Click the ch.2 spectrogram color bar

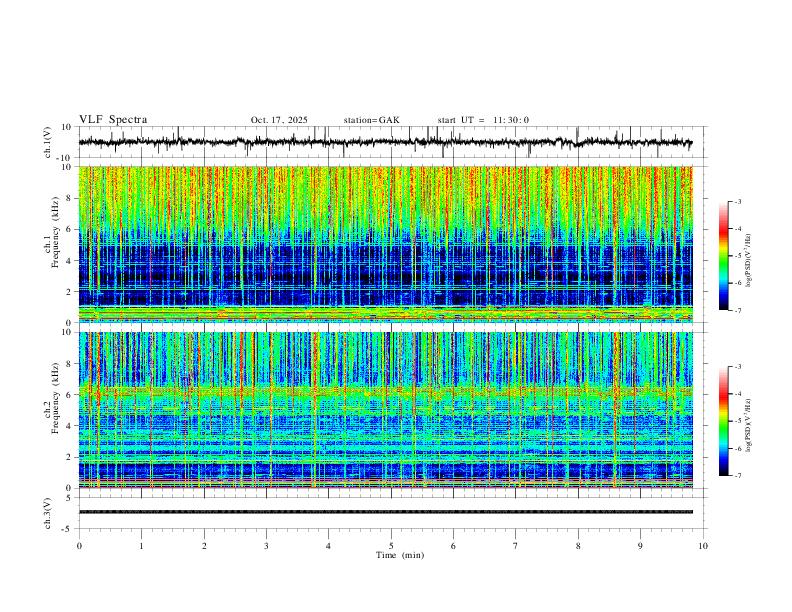coord(723,421)
